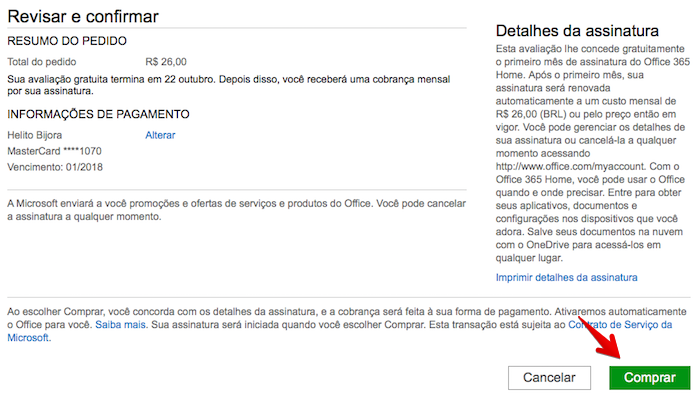Image resolution: width=695 pixels, height=395 pixels.
Task: Click the MasterCard ****1070 card text
Action: (x=55, y=151)
